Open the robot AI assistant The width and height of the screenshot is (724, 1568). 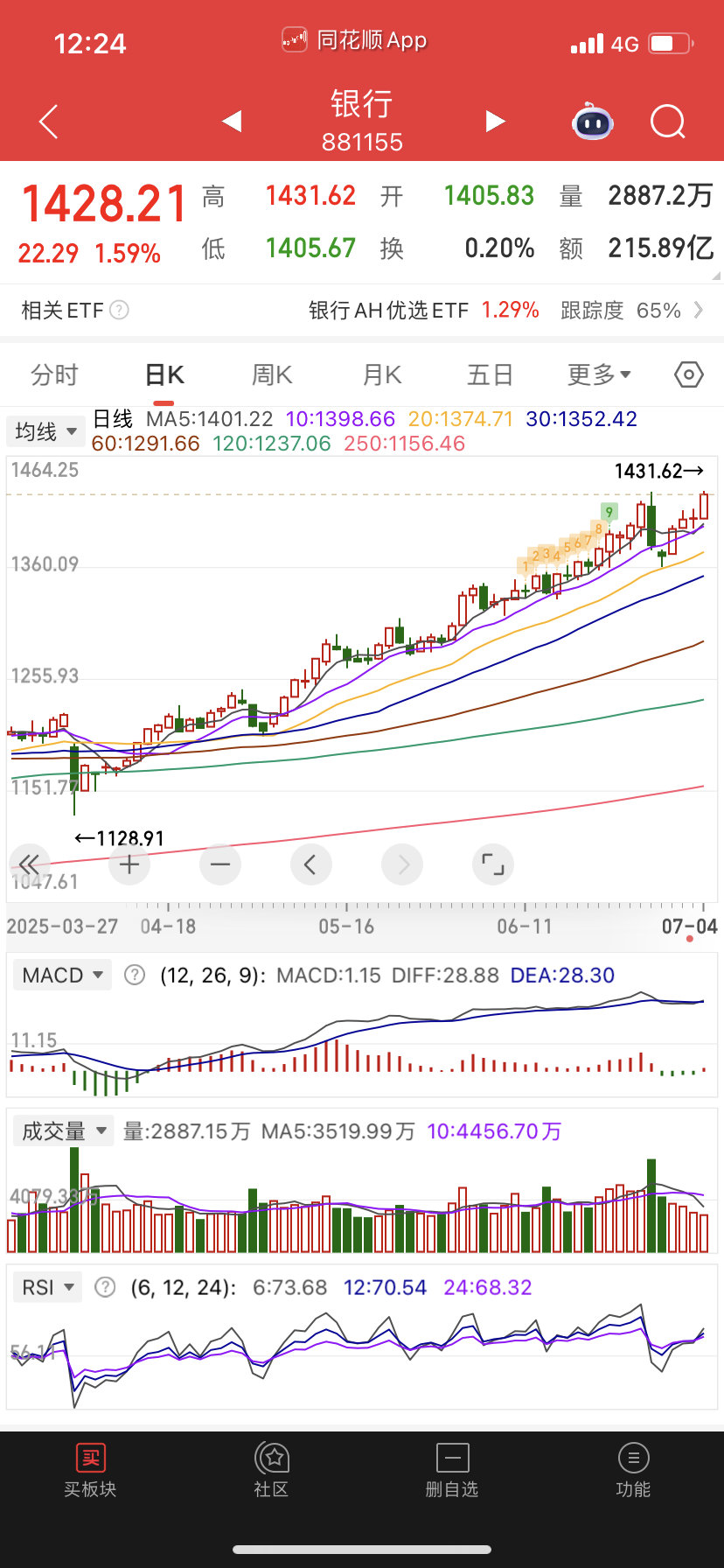point(593,122)
